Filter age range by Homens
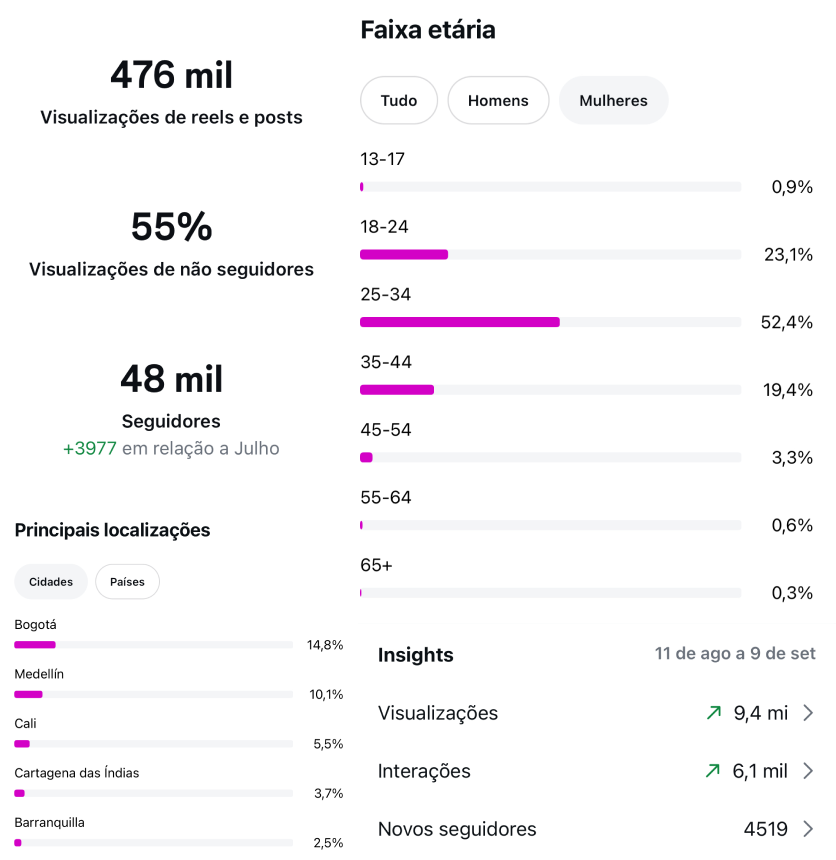 coord(498,100)
